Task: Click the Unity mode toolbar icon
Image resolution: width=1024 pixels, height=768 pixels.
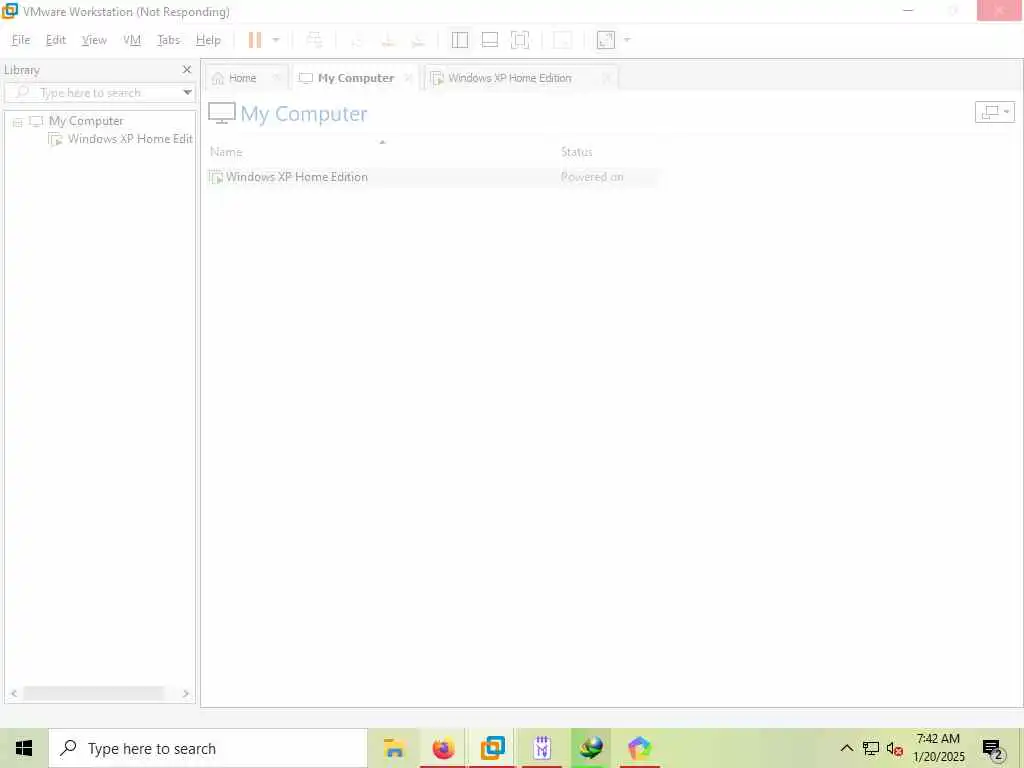Action: (x=562, y=40)
